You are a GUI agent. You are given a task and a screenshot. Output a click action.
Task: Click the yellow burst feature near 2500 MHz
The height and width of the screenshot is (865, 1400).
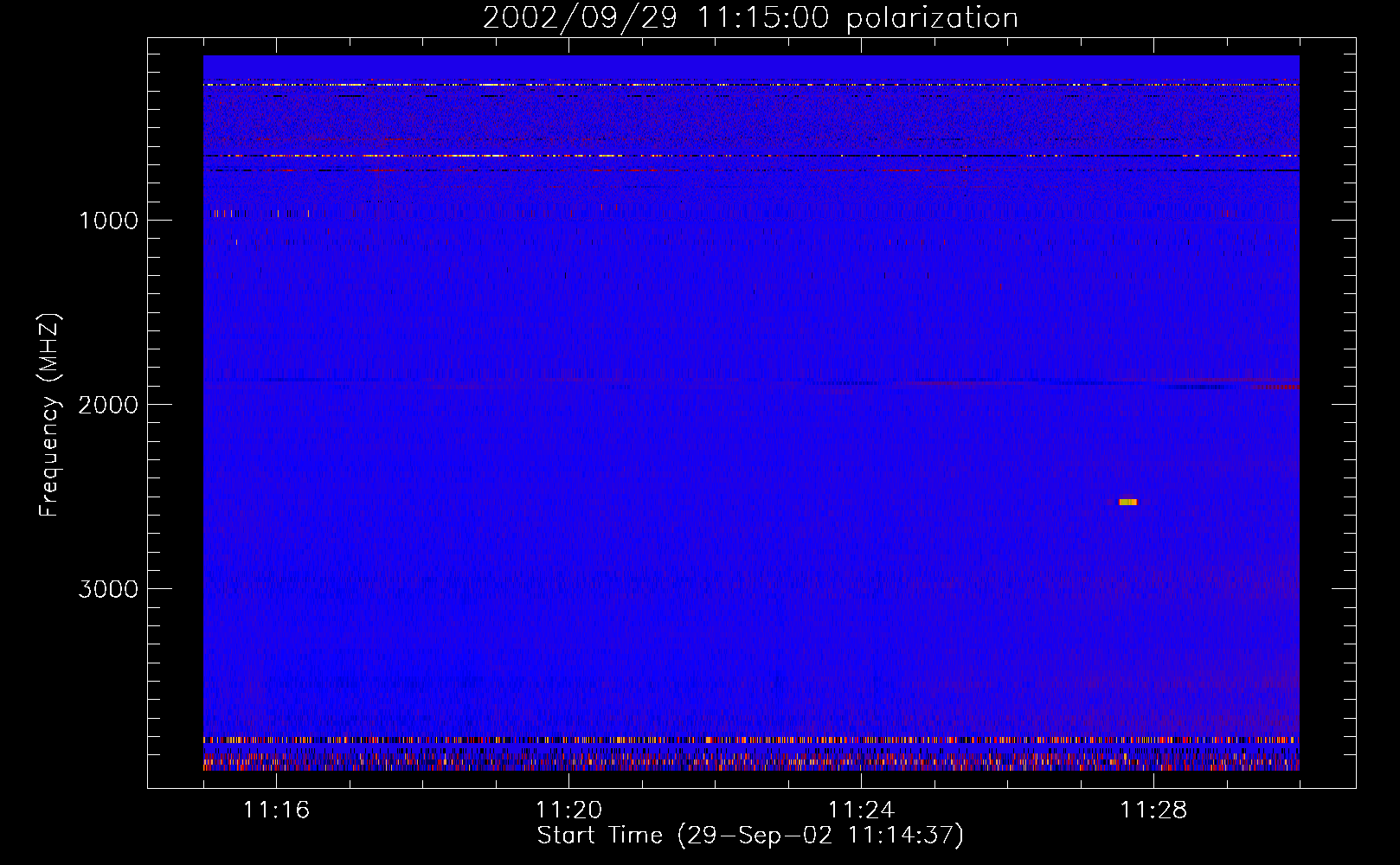coord(1127,502)
